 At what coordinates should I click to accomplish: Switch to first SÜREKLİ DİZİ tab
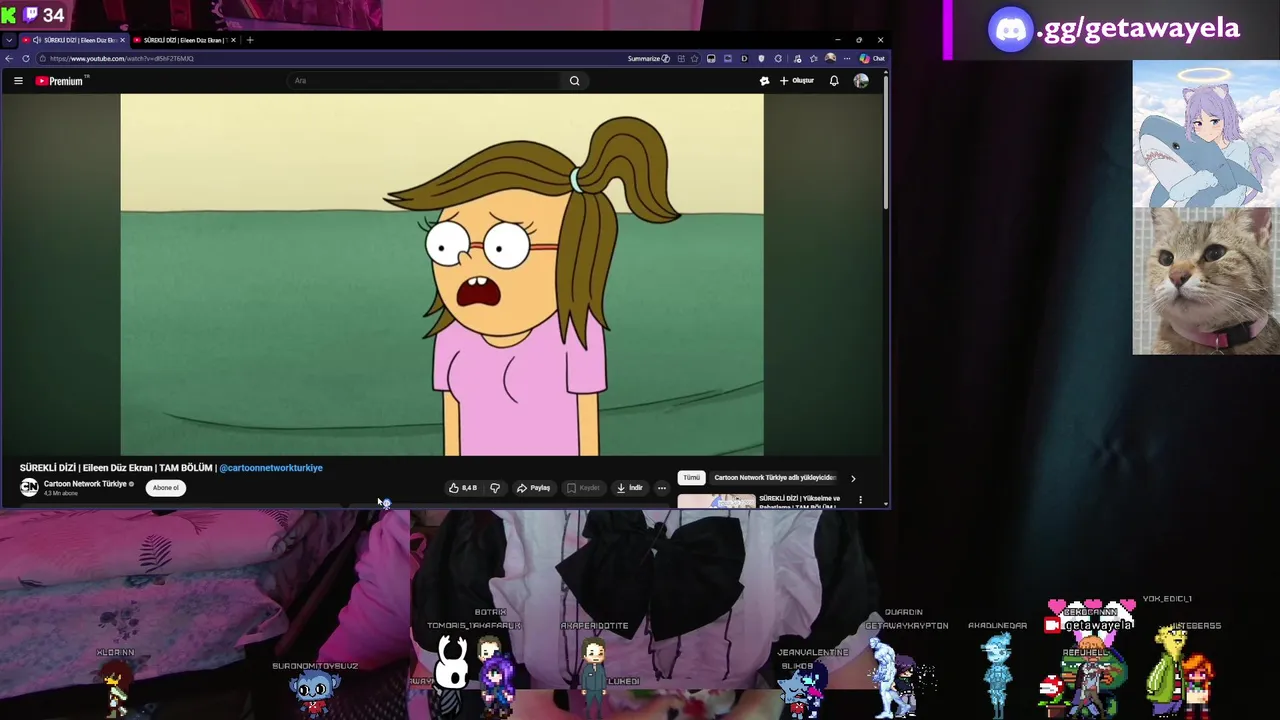74,40
